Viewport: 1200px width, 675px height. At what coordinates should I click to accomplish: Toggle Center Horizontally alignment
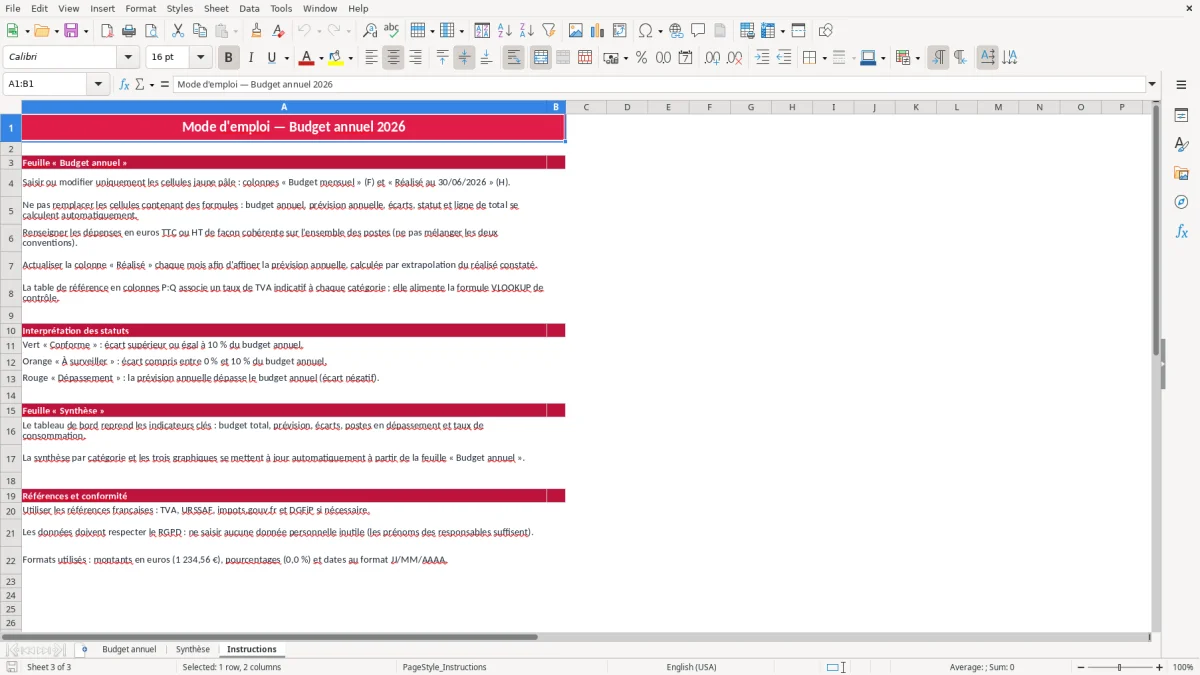pyautogui.click(x=393, y=58)
